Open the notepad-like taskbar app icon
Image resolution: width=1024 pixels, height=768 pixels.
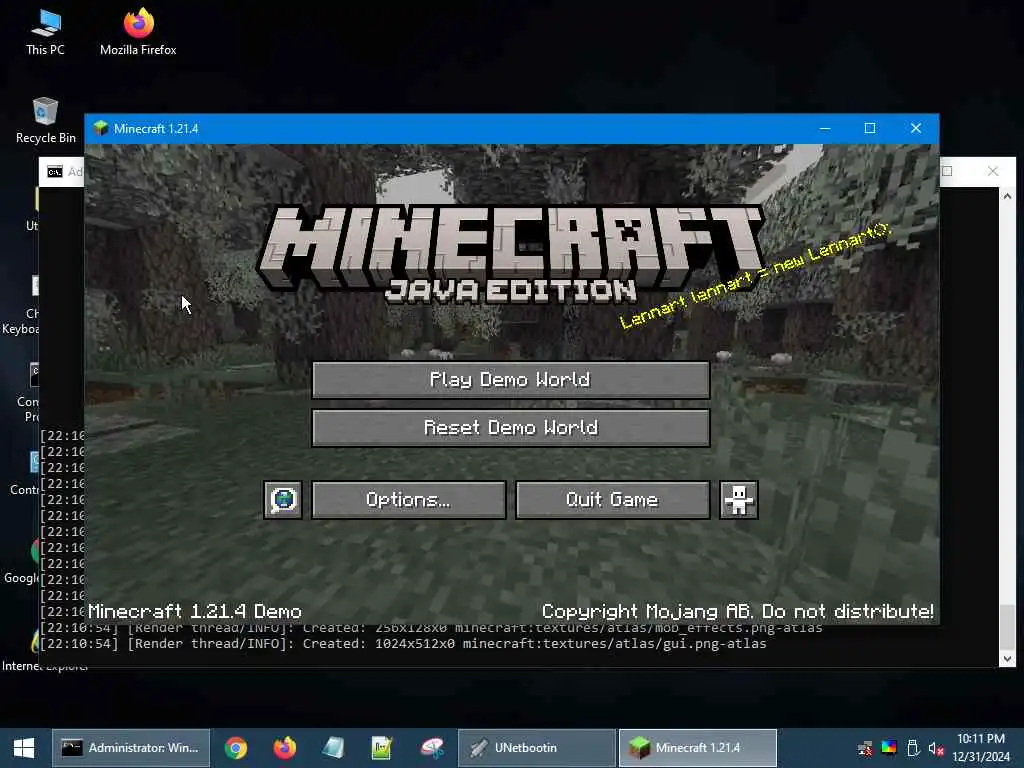coord(332,748)
